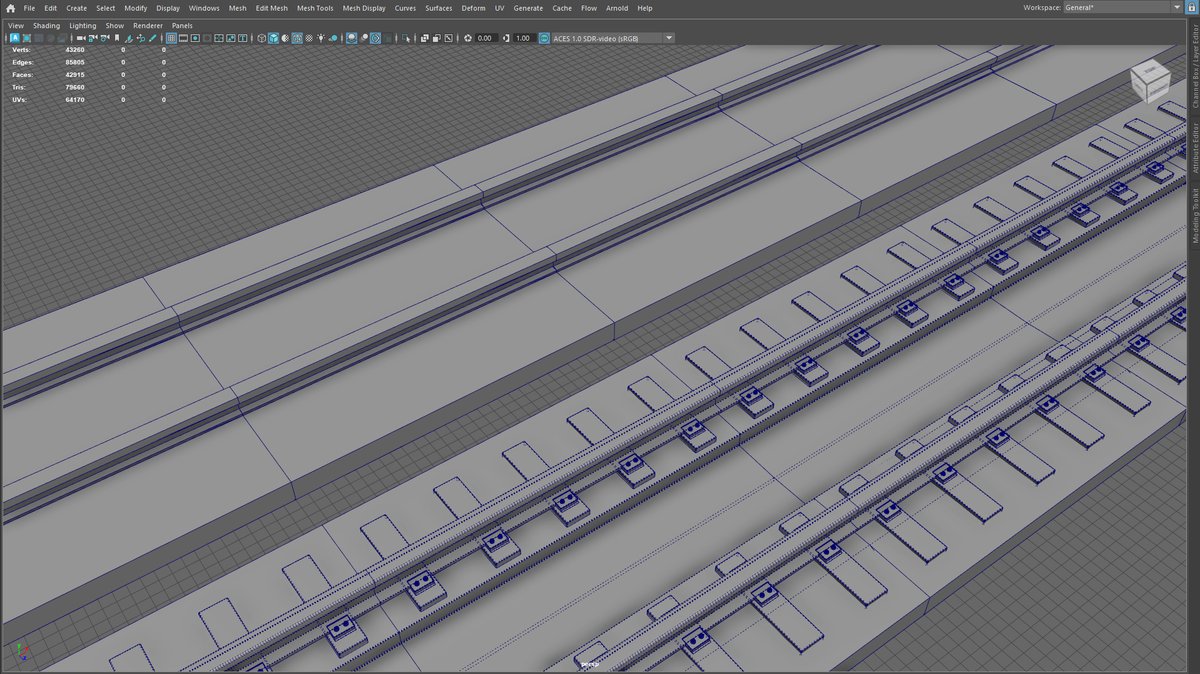The height and width of the screenshot is (674, 1200).
Task: Toggle the Safe Action overlay
Action: pyautogui.click(x=230, y=38)
